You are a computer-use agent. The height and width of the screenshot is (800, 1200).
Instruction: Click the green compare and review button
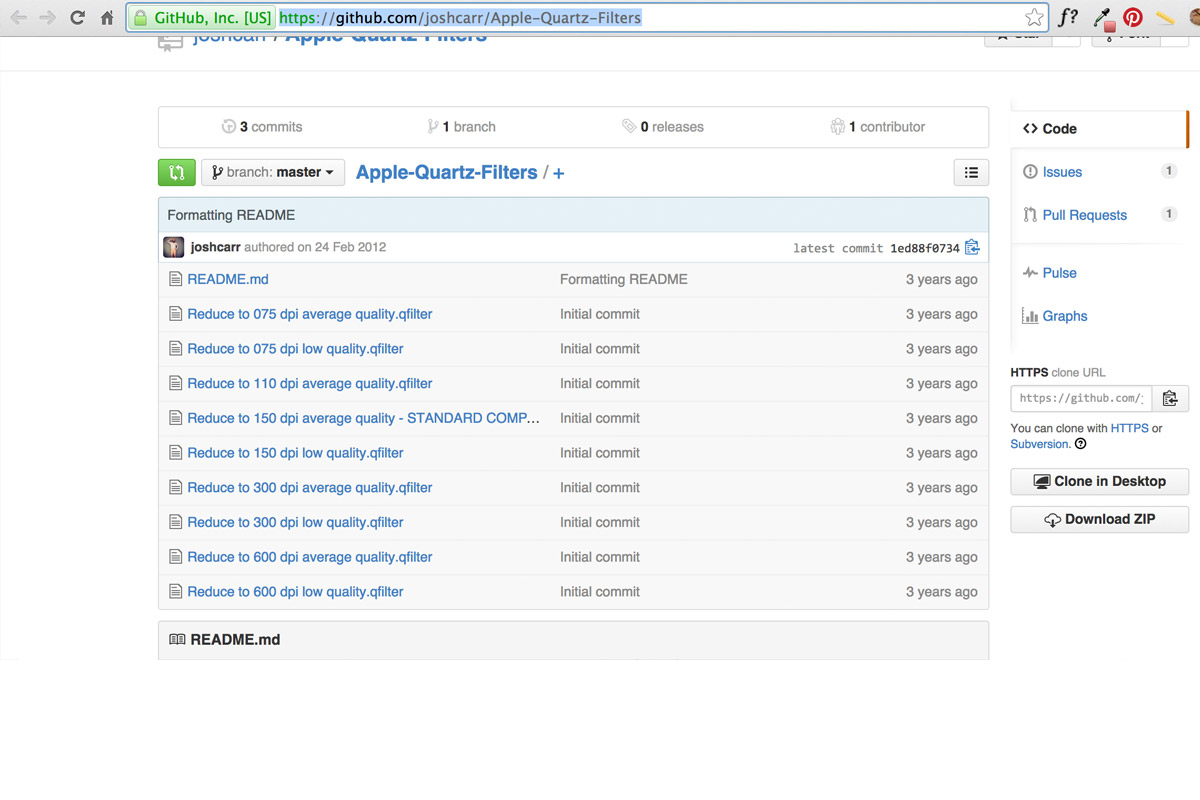tap(176, 172)
